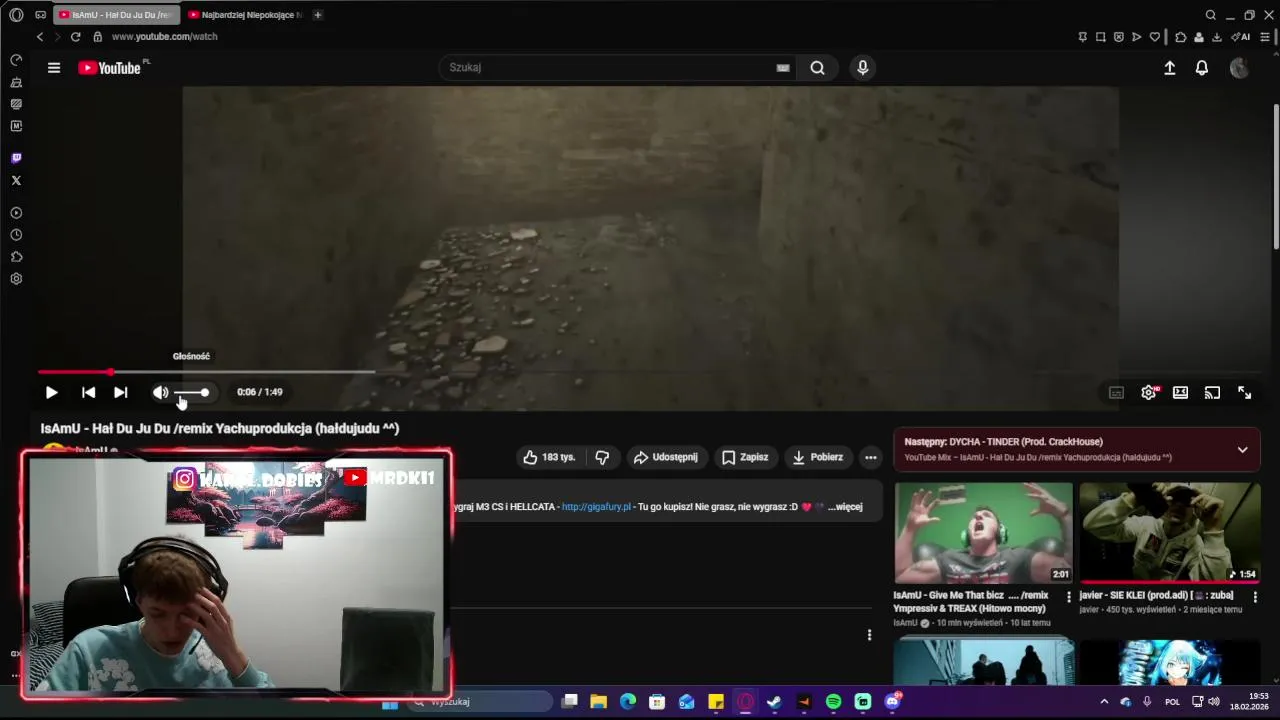
Task: Like the video with 183 tys.
Action: 549,457
